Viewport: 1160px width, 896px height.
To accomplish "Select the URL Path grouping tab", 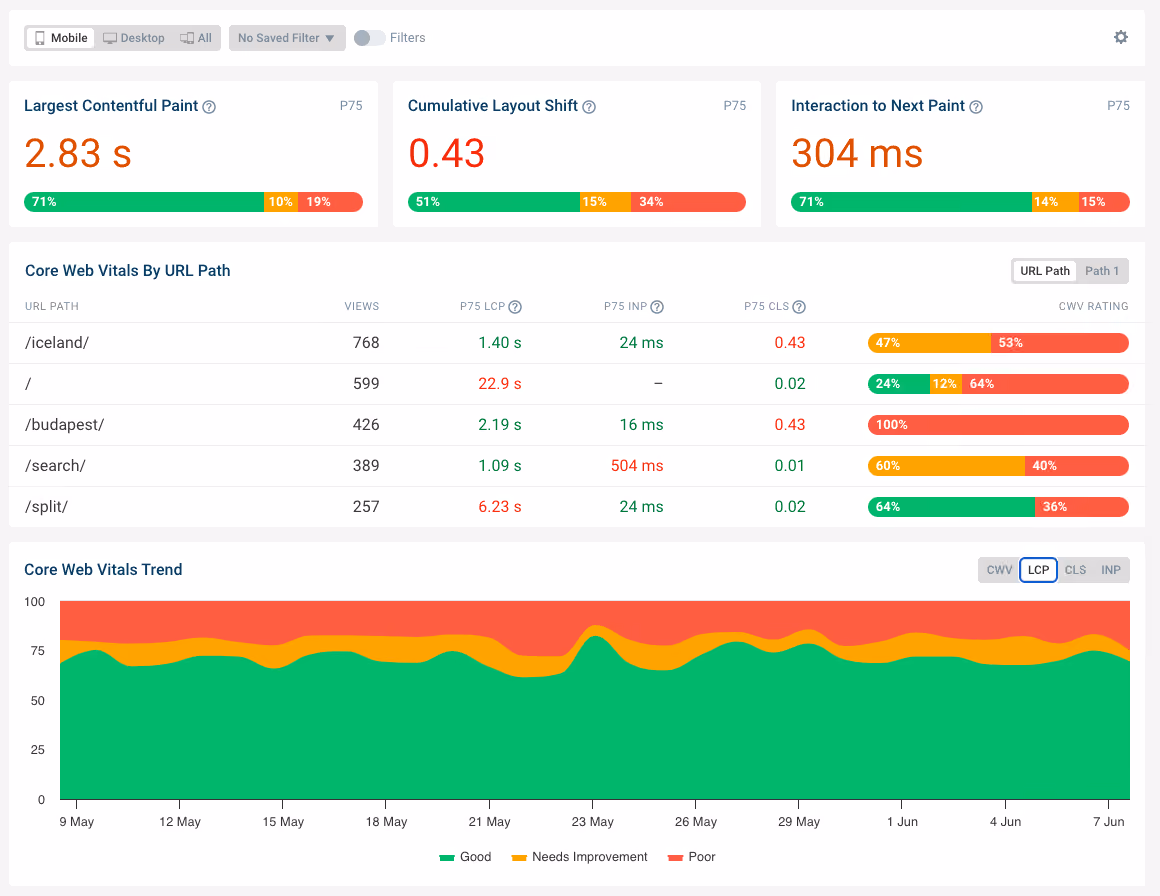I will (1045, 271).
